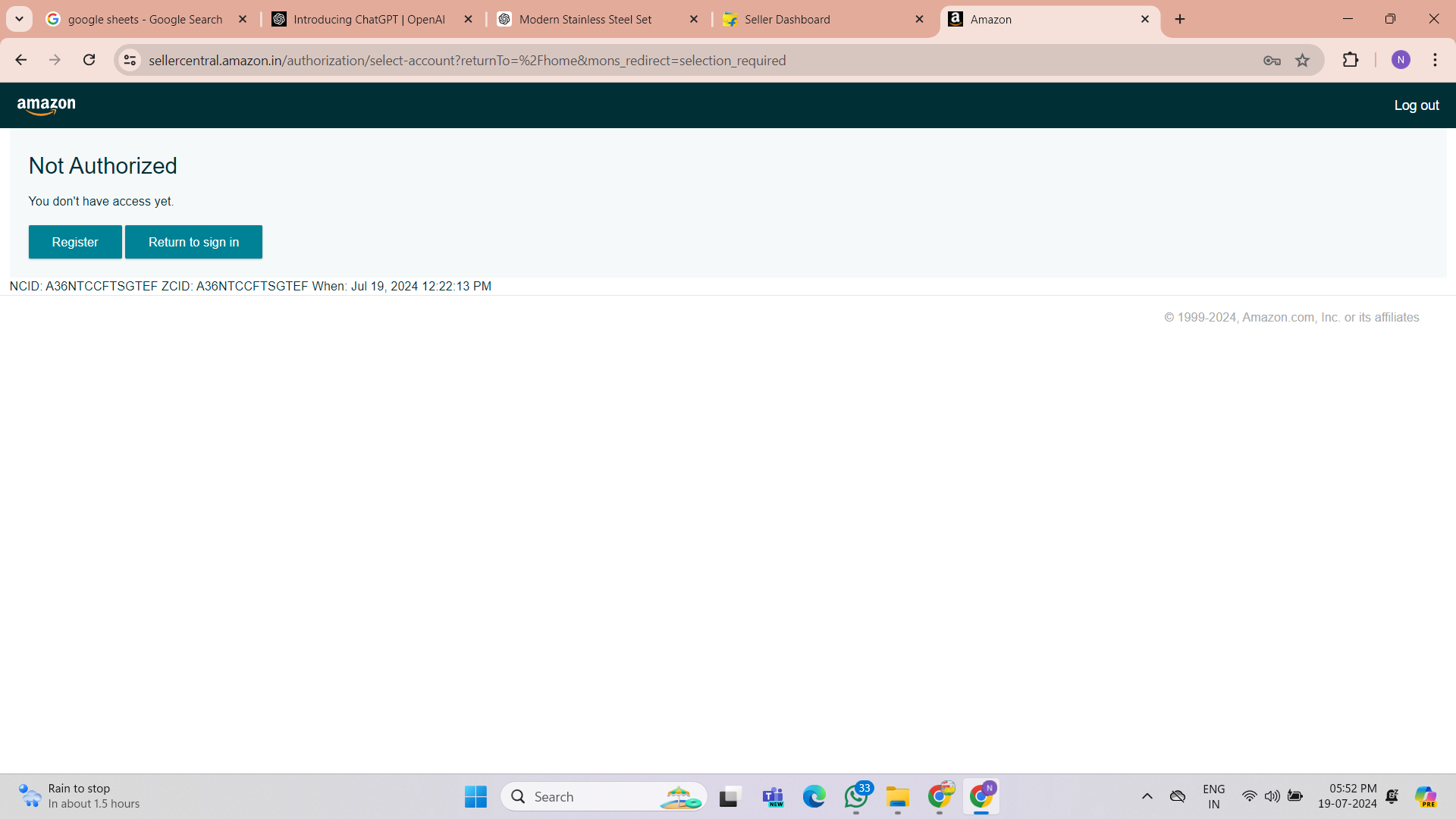The width and height of the screenshot is (1456, 819).
Task: Go back to the previous page
Action: (20, 60)
